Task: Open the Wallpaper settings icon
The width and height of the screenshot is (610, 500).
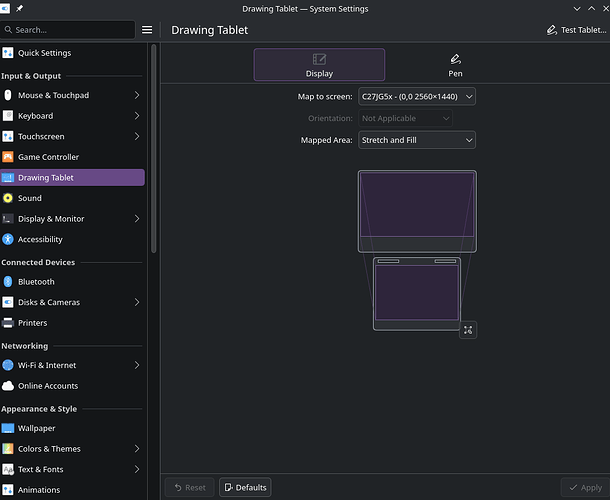Action: (8, 428)
